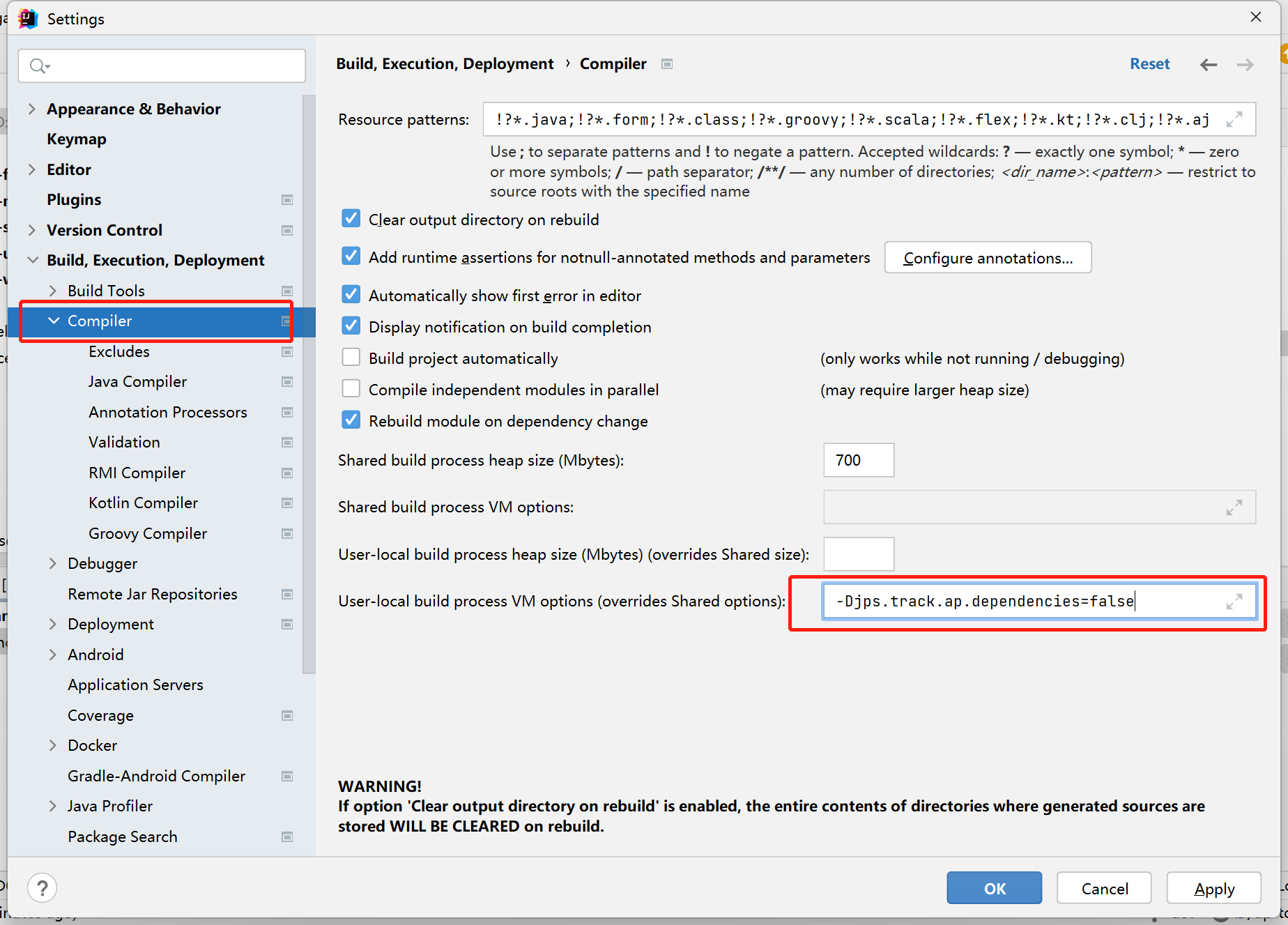This screenshot has width=1288, height=925.
Task: Click the settings tree vertical scrollbar
Action: [309, 383]
